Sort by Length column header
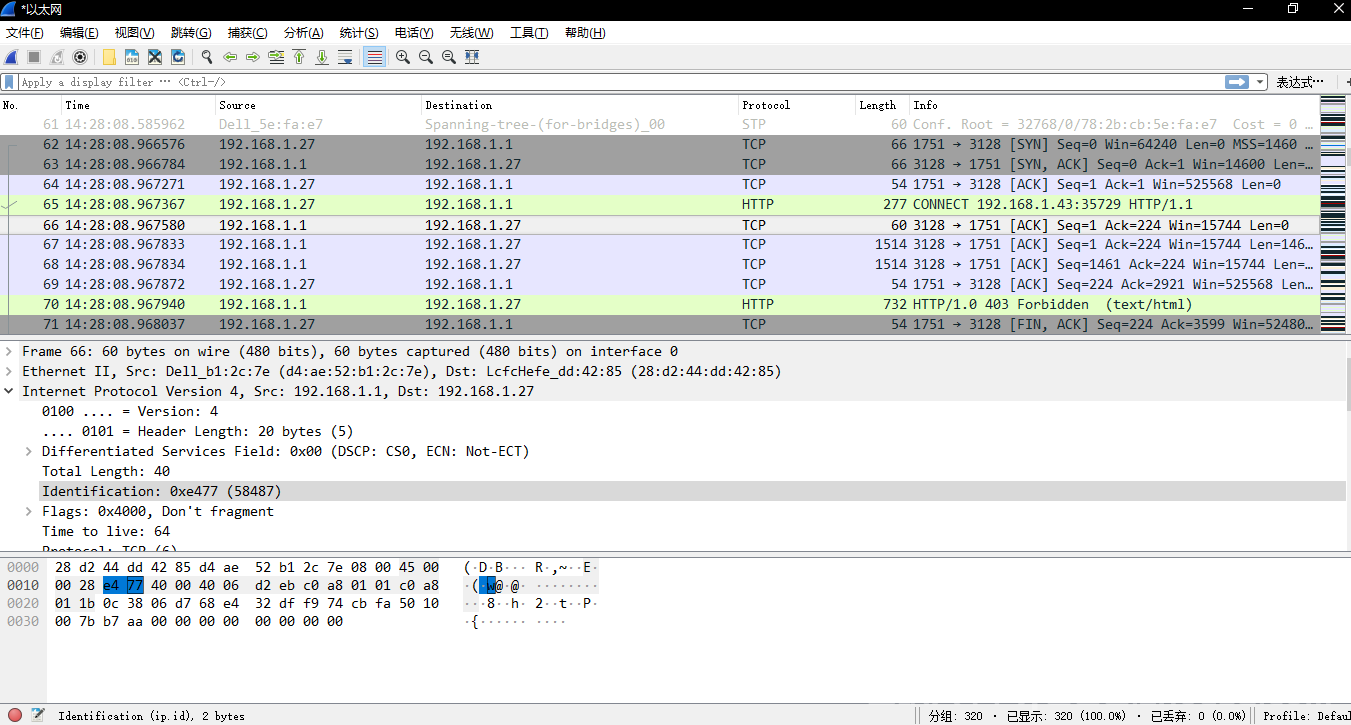The width and height of the screenshot is (1351, 725). pos(882,105)
